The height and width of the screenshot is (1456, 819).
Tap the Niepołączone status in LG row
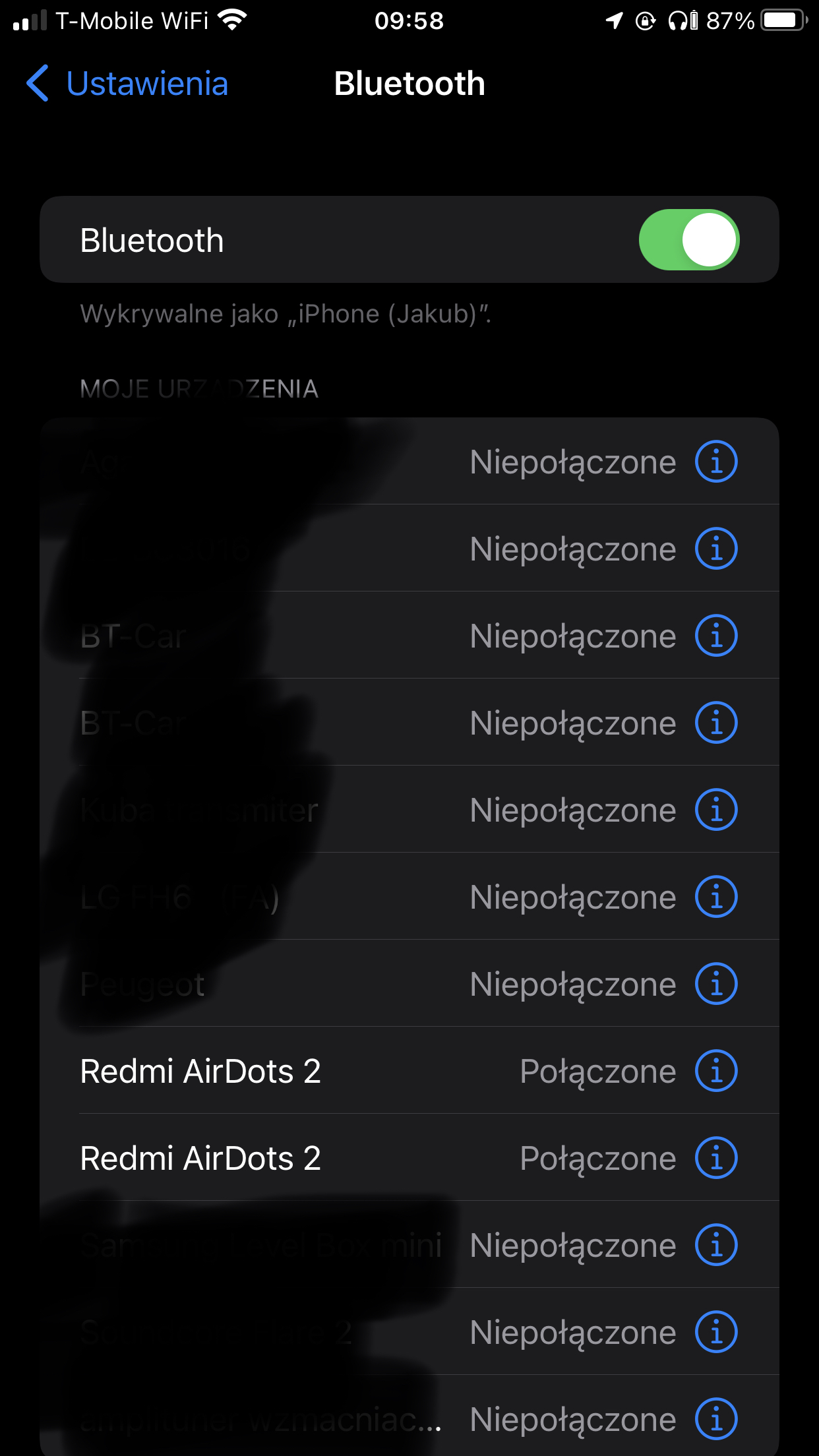click(x=573, y=898)
